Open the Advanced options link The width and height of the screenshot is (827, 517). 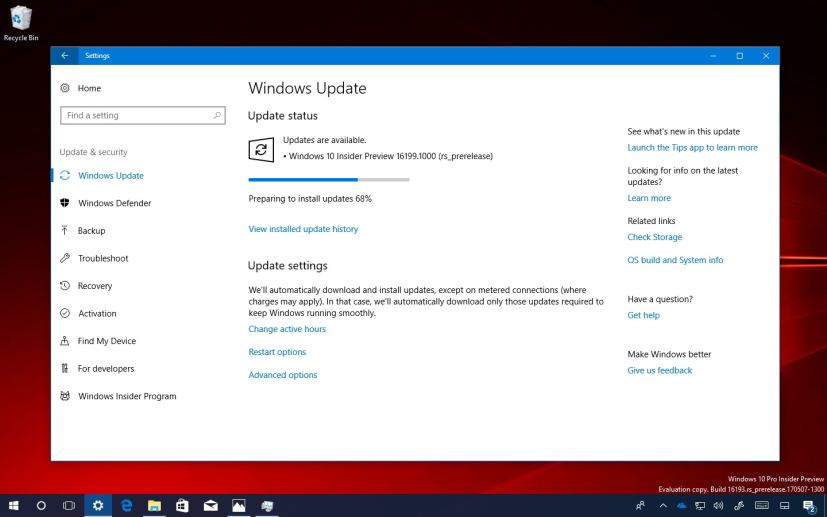[x=283, y=375]
